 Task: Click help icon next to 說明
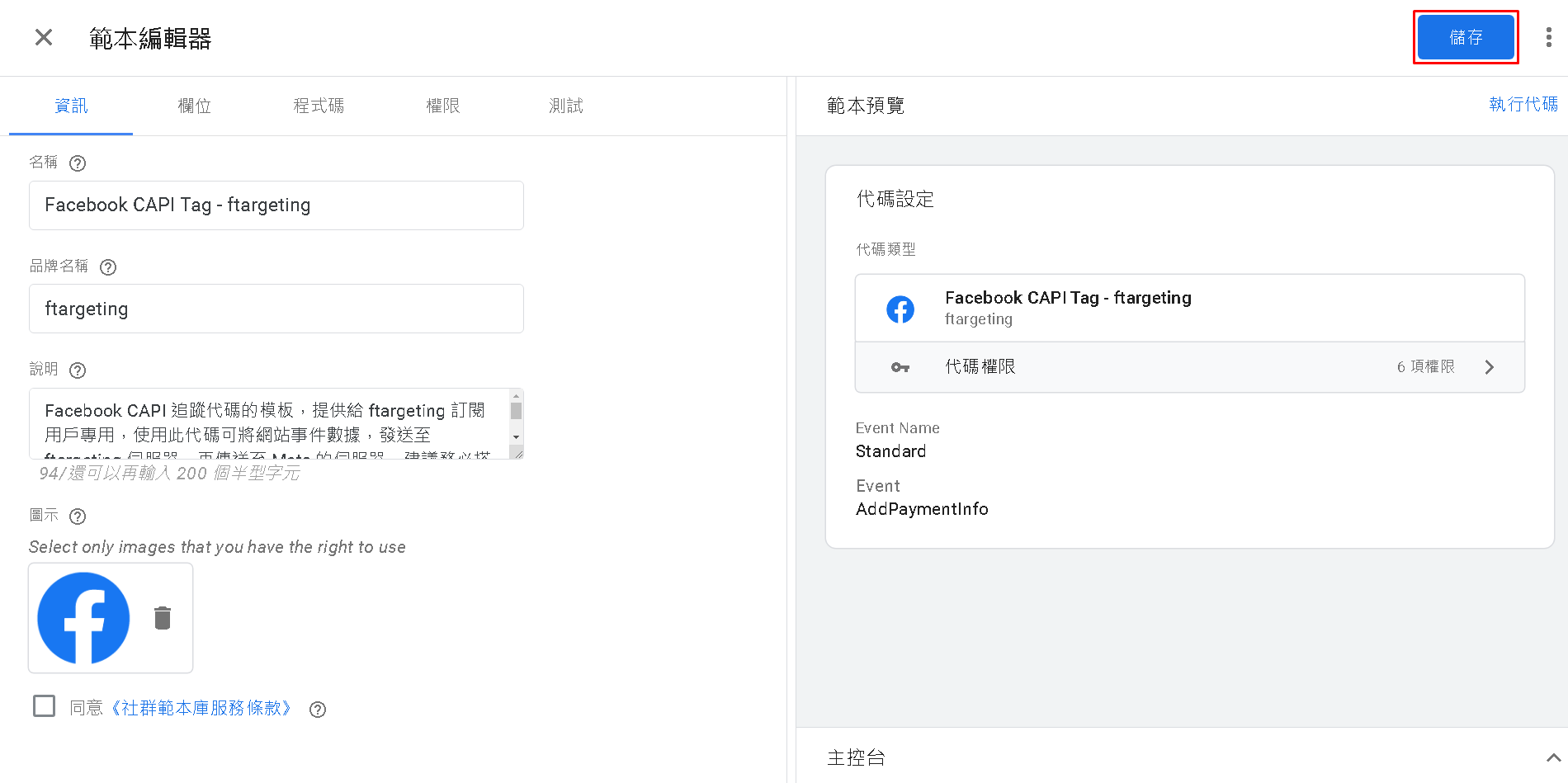78,370
